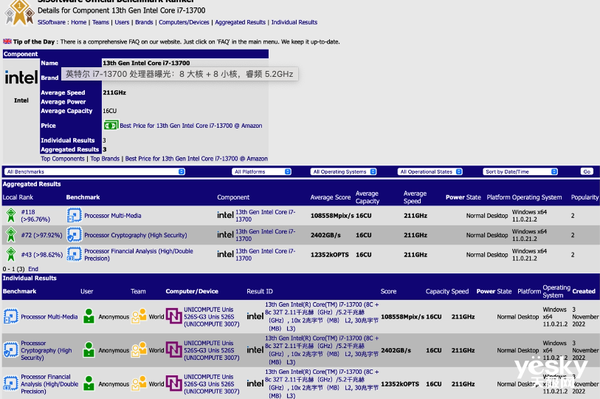Click the Benchmark column header in Aggregated Results

[x=83, y=197]
